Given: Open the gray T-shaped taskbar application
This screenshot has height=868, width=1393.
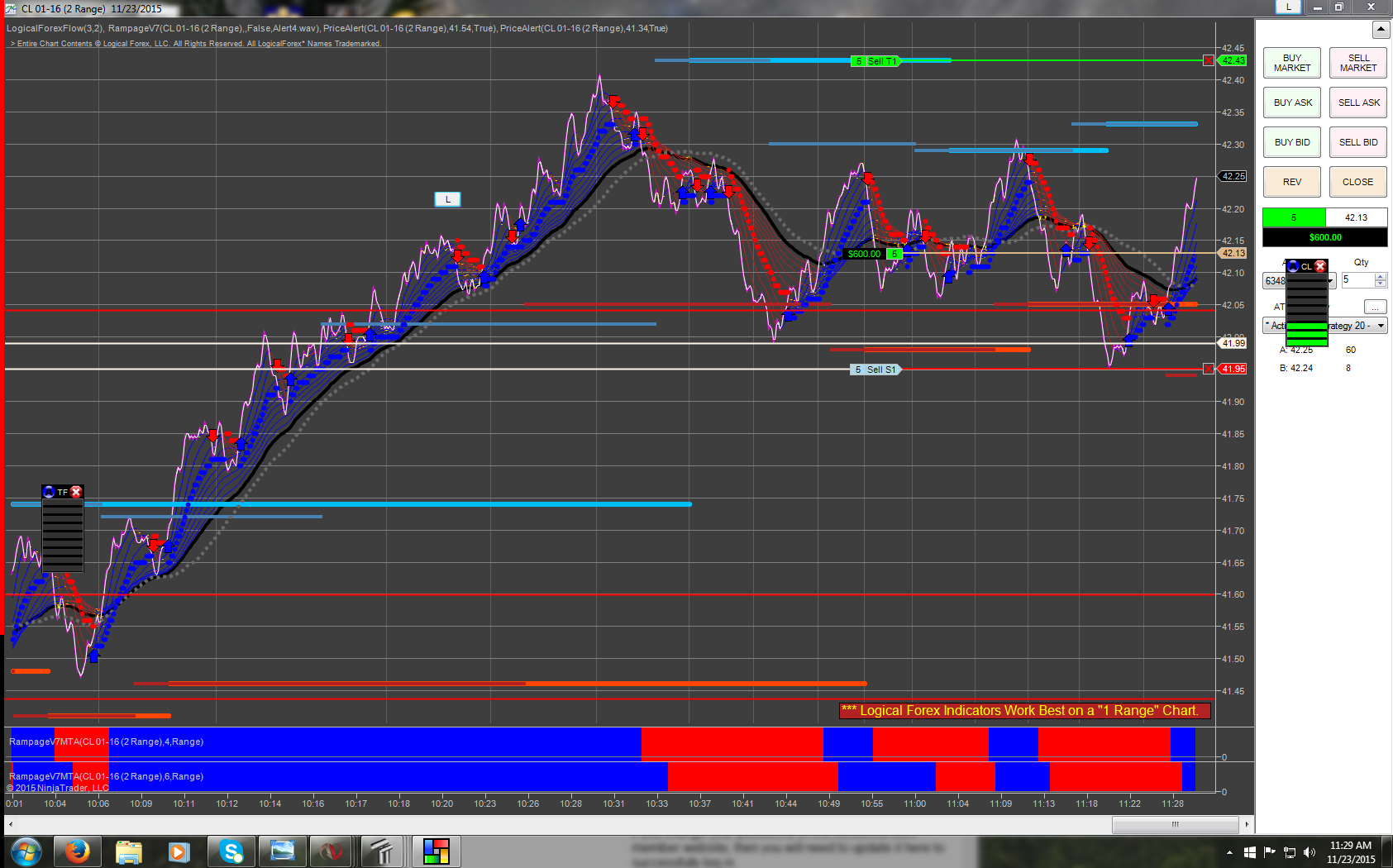Looking at the screenshot, I should [382, 851].
